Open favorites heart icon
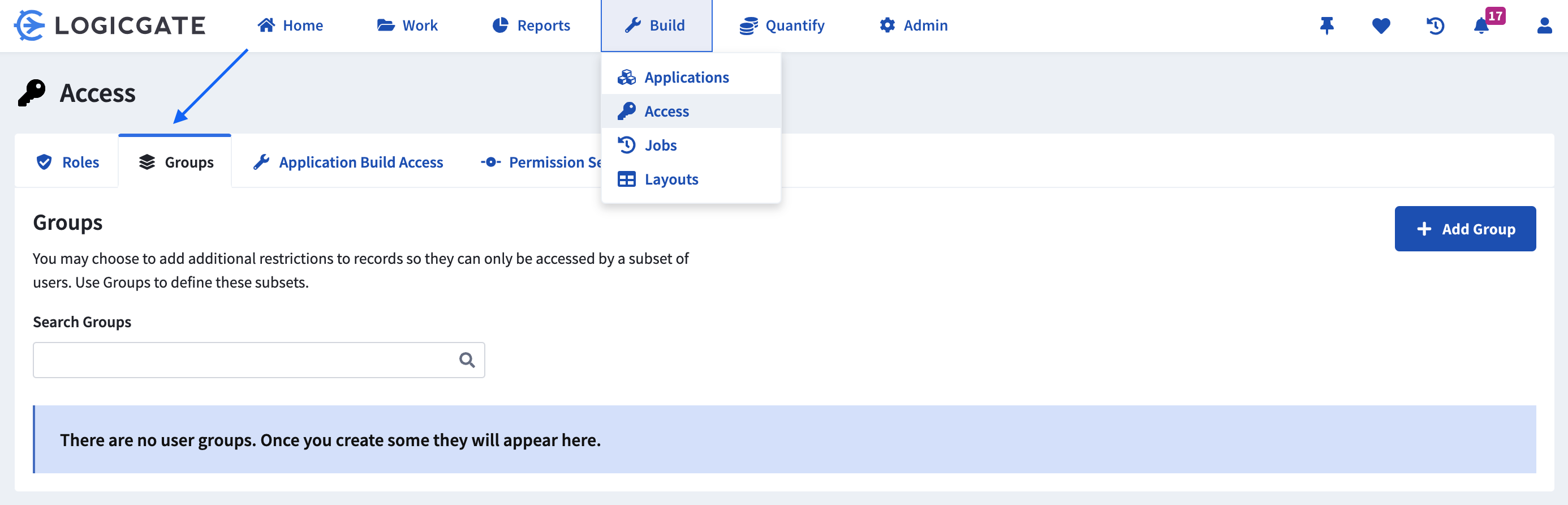The height and width of the screenshot is (505, 1568). (1381, 25)
